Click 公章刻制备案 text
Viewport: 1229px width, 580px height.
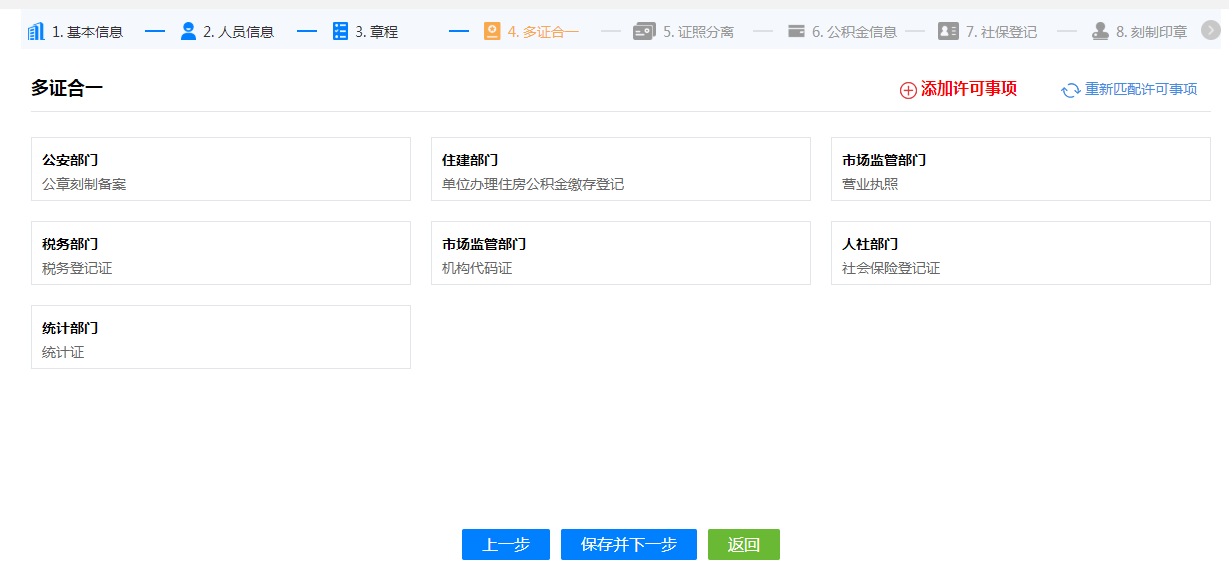84,184
